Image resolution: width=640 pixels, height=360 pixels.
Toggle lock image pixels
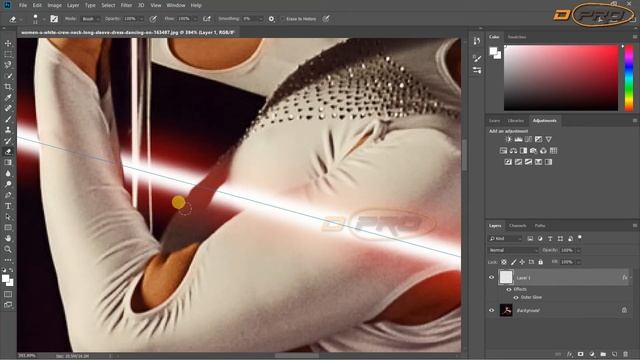tap(513, 262)
